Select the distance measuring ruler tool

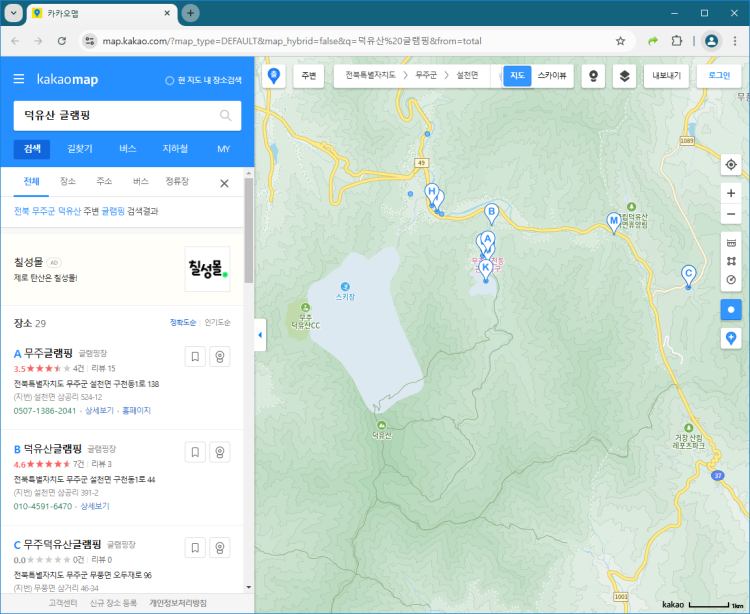[x=731, y=243]
